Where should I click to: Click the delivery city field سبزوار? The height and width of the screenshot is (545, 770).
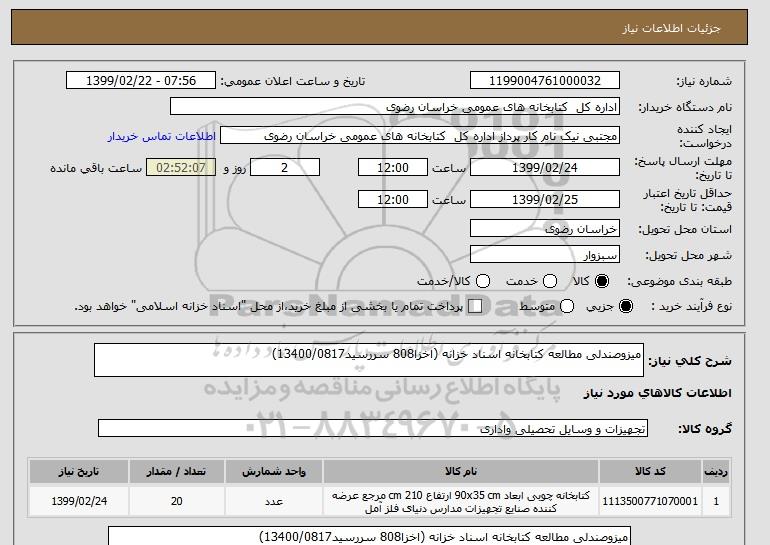coord(545,254)
